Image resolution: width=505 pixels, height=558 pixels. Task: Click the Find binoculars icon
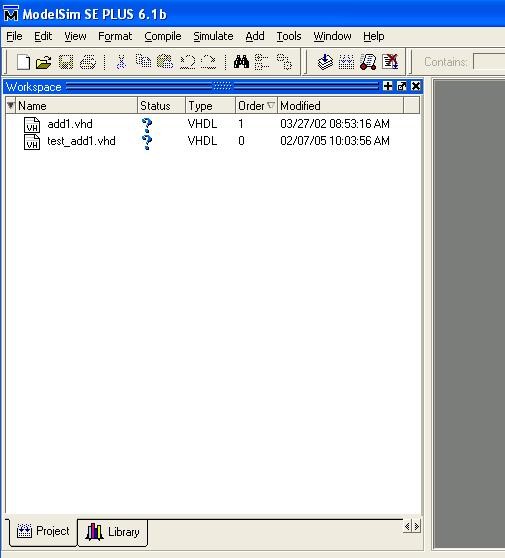(241, 62)
